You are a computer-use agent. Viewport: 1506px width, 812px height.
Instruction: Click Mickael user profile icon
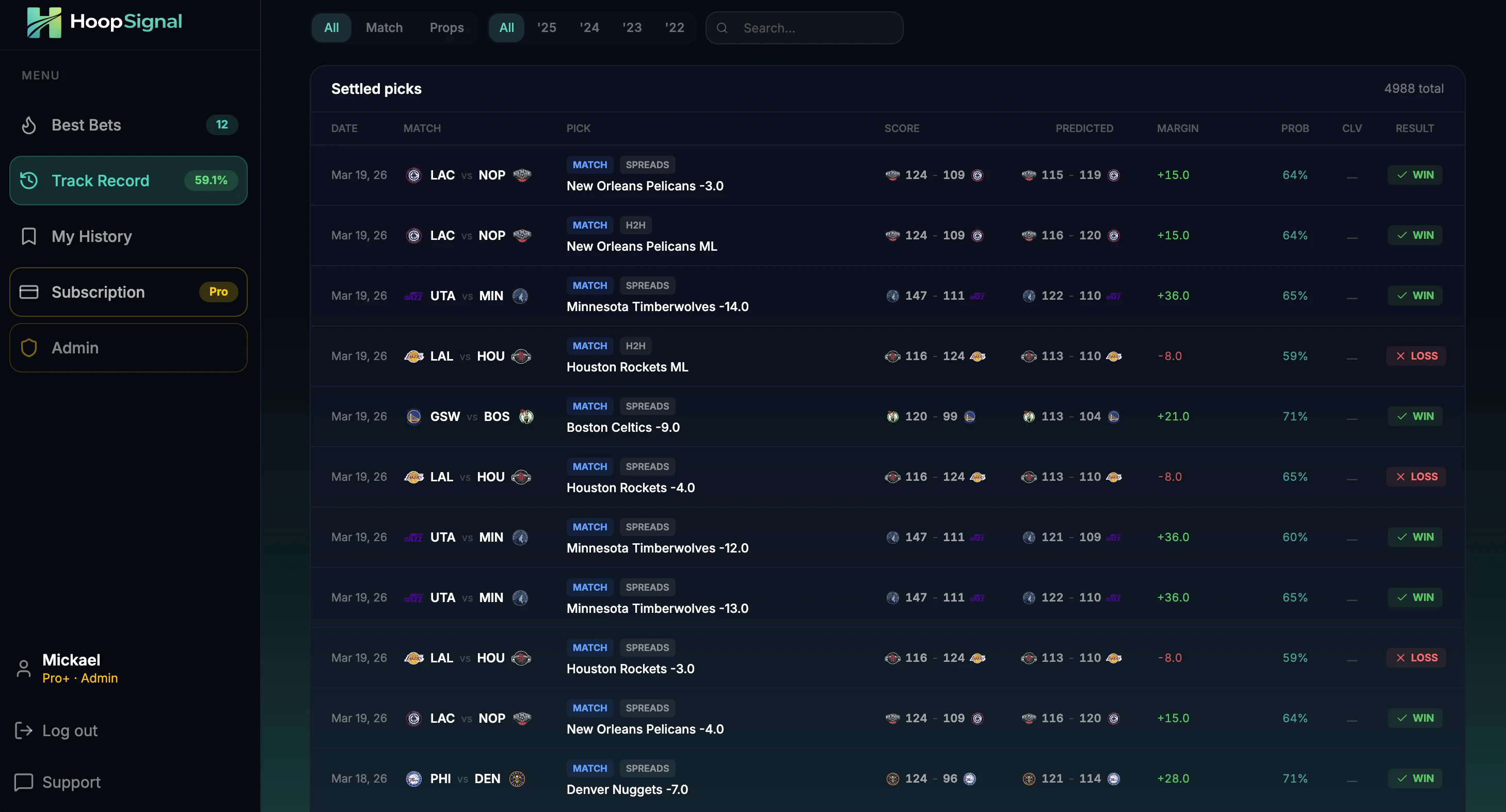[23, 668]
